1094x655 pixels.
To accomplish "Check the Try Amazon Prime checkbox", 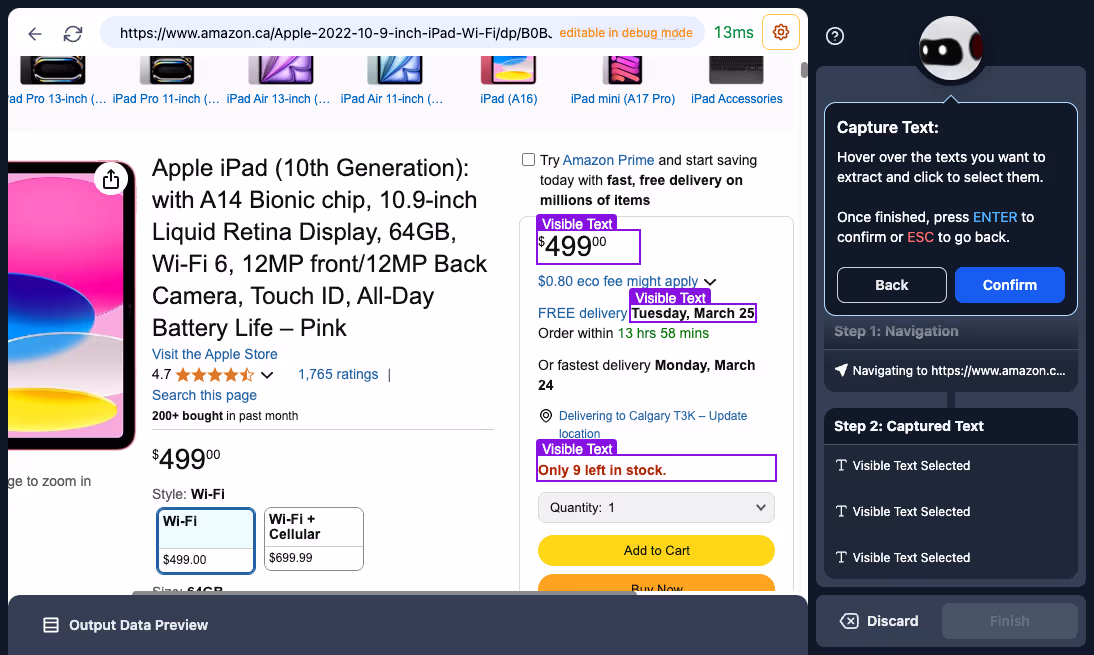I will [528, 159].
